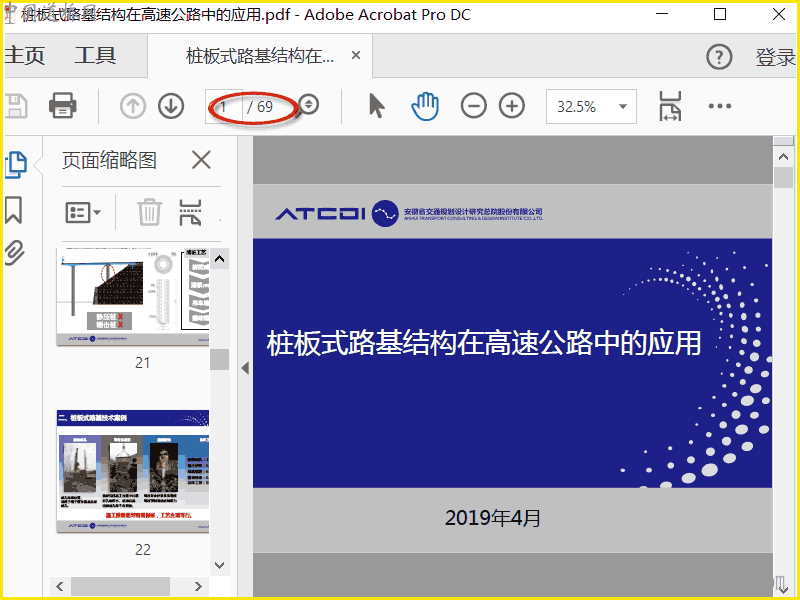Click document vertical scrollbar thumb
This screenshot has width=800, height=600.
click(x=783, y=178)
